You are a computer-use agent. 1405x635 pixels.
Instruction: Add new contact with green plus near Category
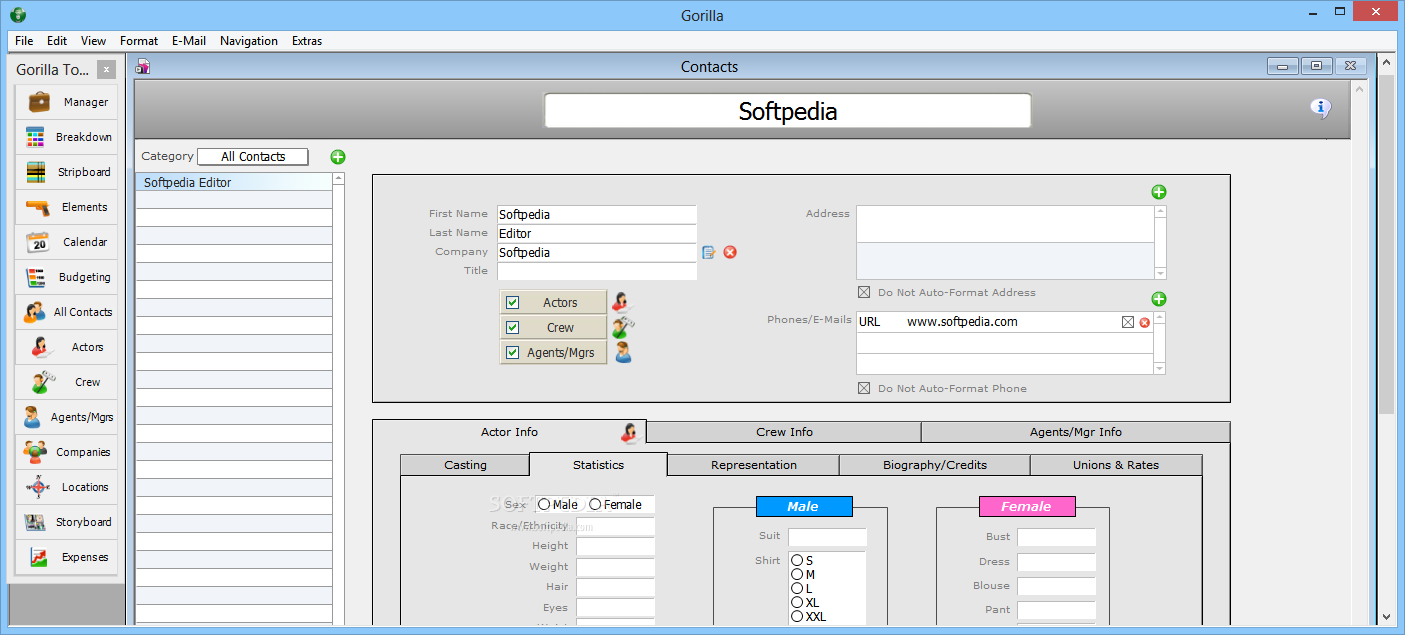pos(338,156)
